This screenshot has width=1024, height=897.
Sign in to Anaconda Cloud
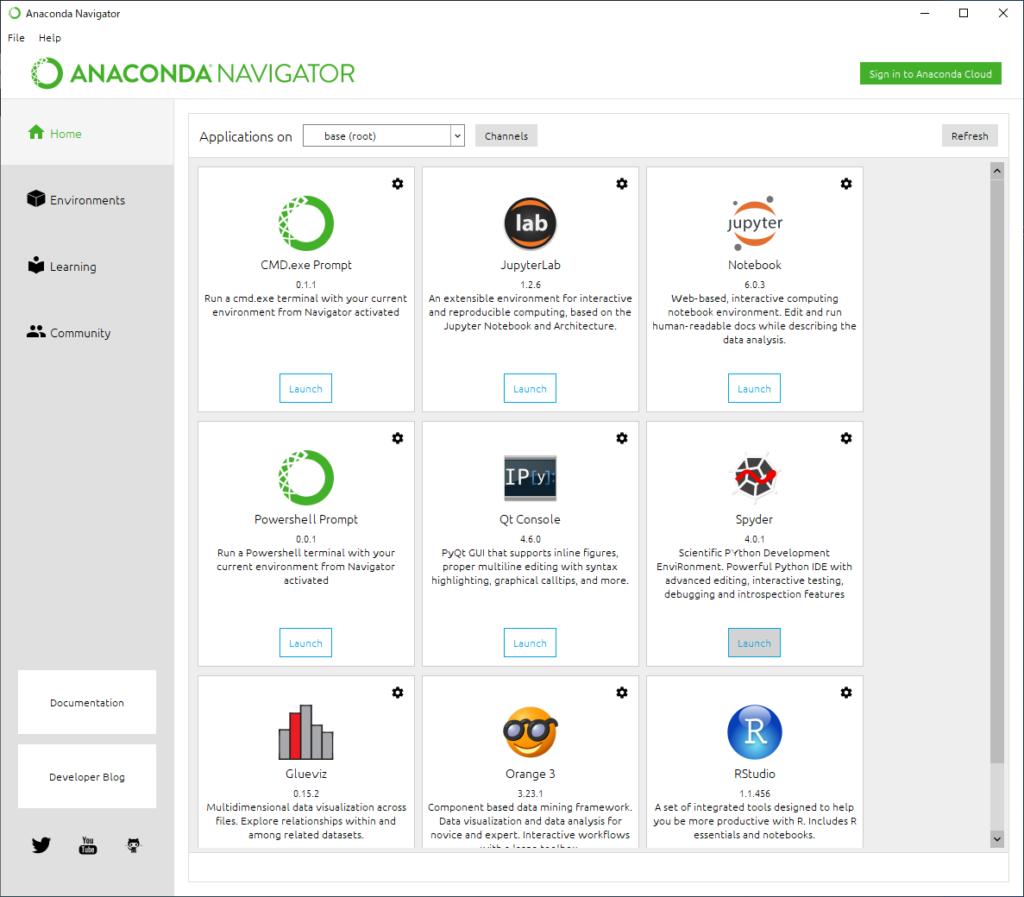point(931,74)
